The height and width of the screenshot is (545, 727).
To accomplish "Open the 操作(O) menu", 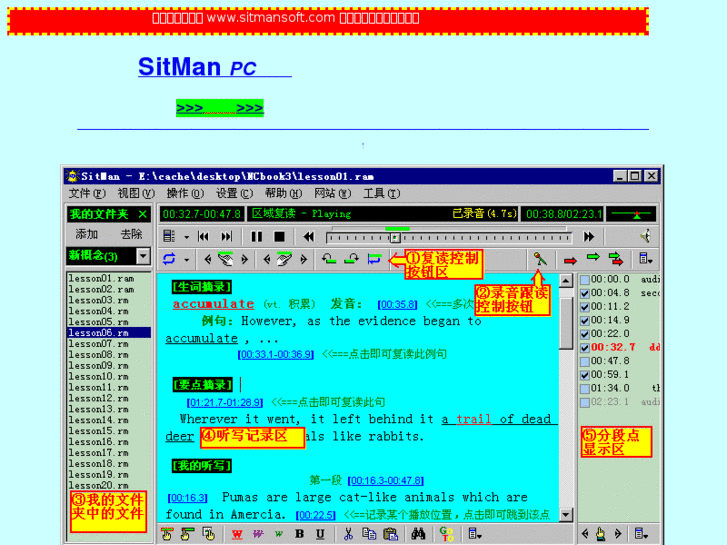I will pyautogui.click(x=185, y=193).
